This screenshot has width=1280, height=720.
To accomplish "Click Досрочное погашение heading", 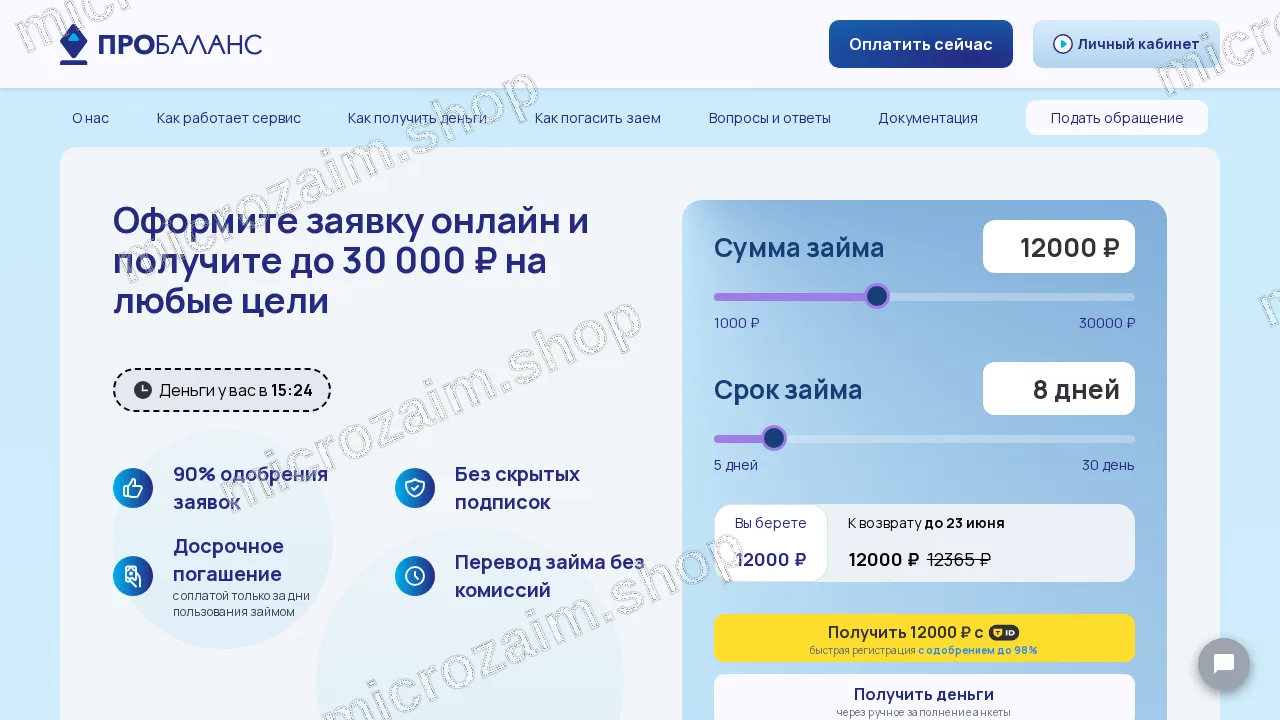I will pyautogui.click(x=228, y=560).
